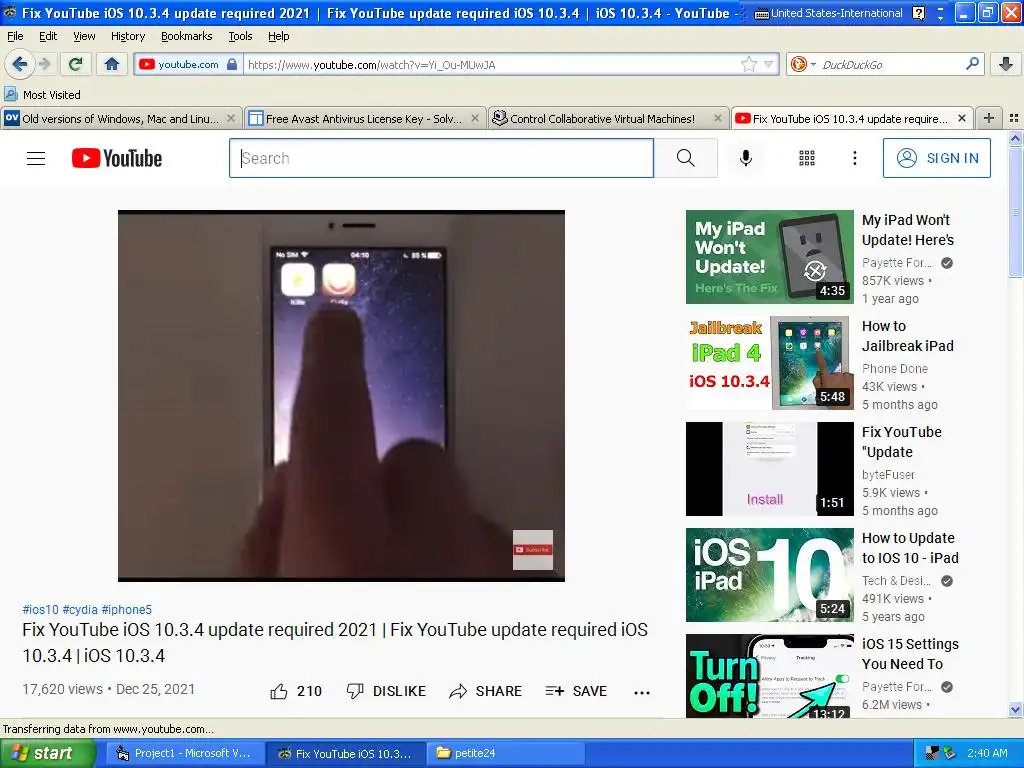Open the SHARE arrow option

tap(485, 691)
